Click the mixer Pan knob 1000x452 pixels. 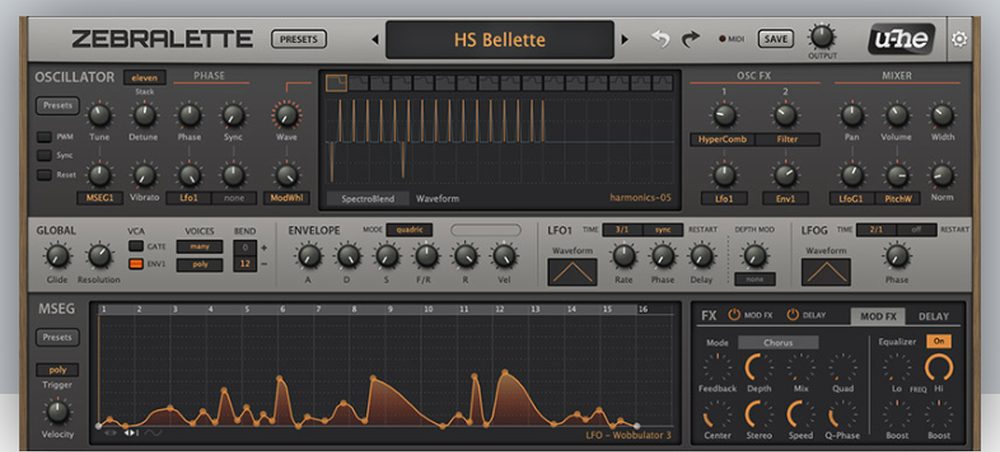pyautogui.click(x=852, y=115)
